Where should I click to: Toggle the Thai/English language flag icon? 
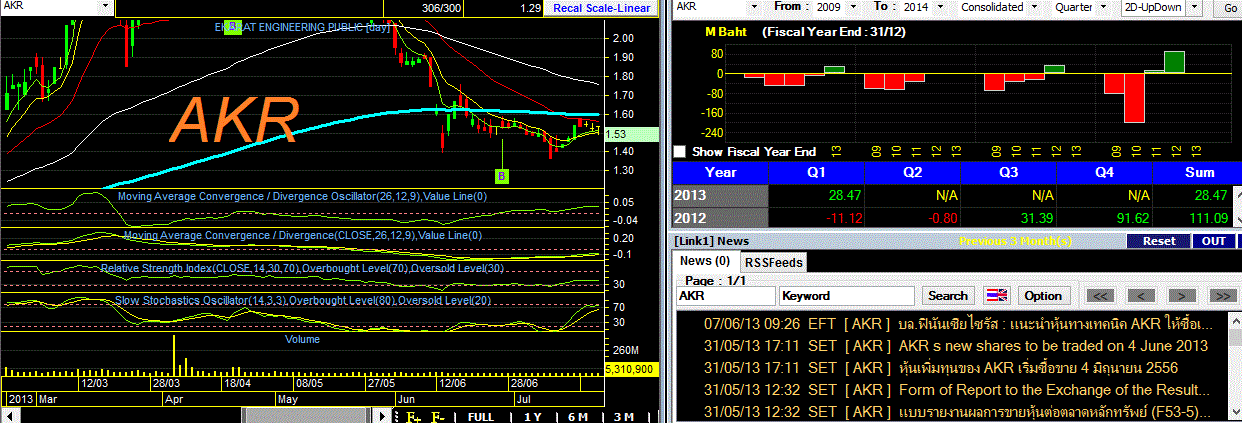(x=997, y=296)
